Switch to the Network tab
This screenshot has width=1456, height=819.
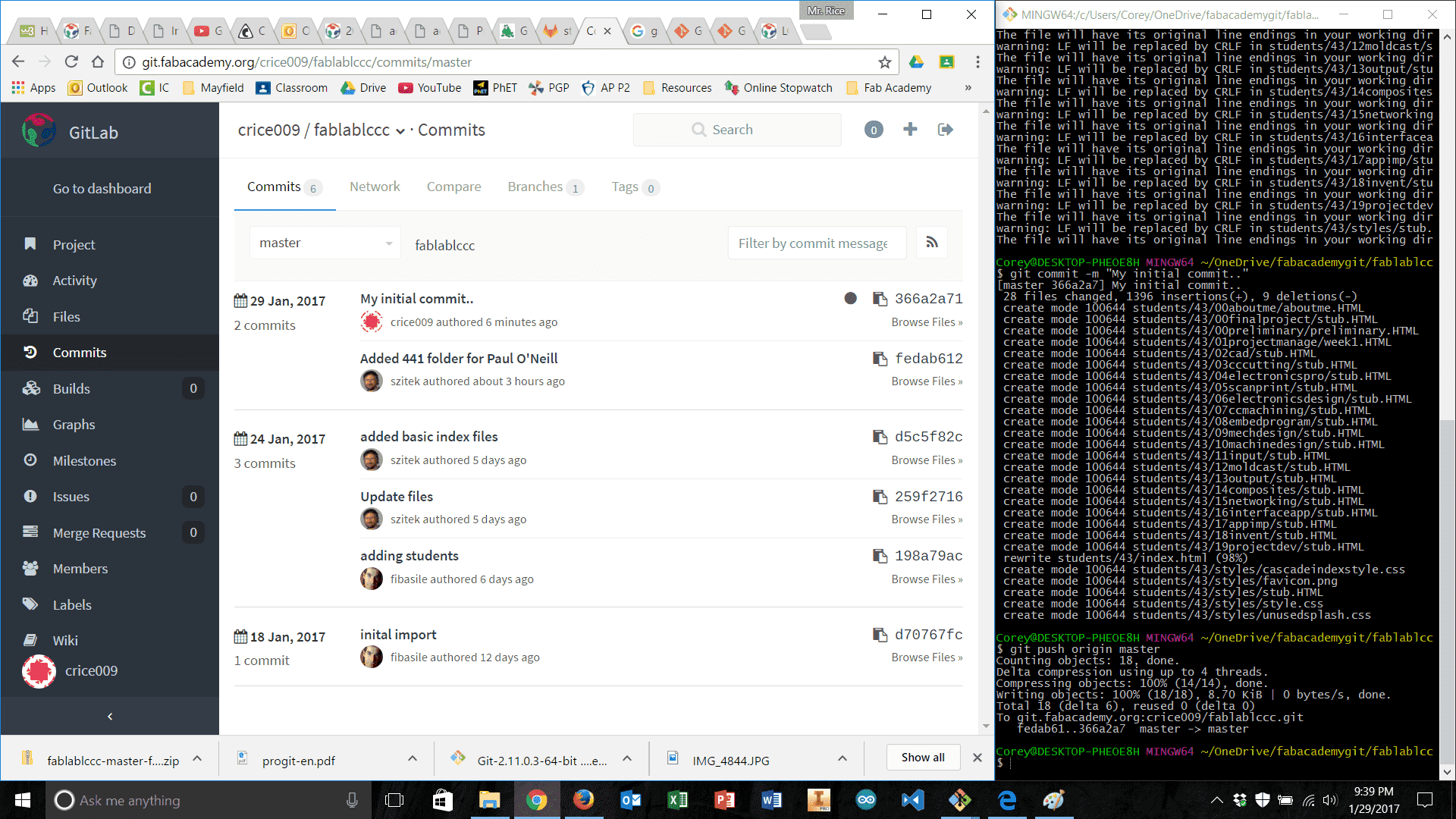(375, 187)
